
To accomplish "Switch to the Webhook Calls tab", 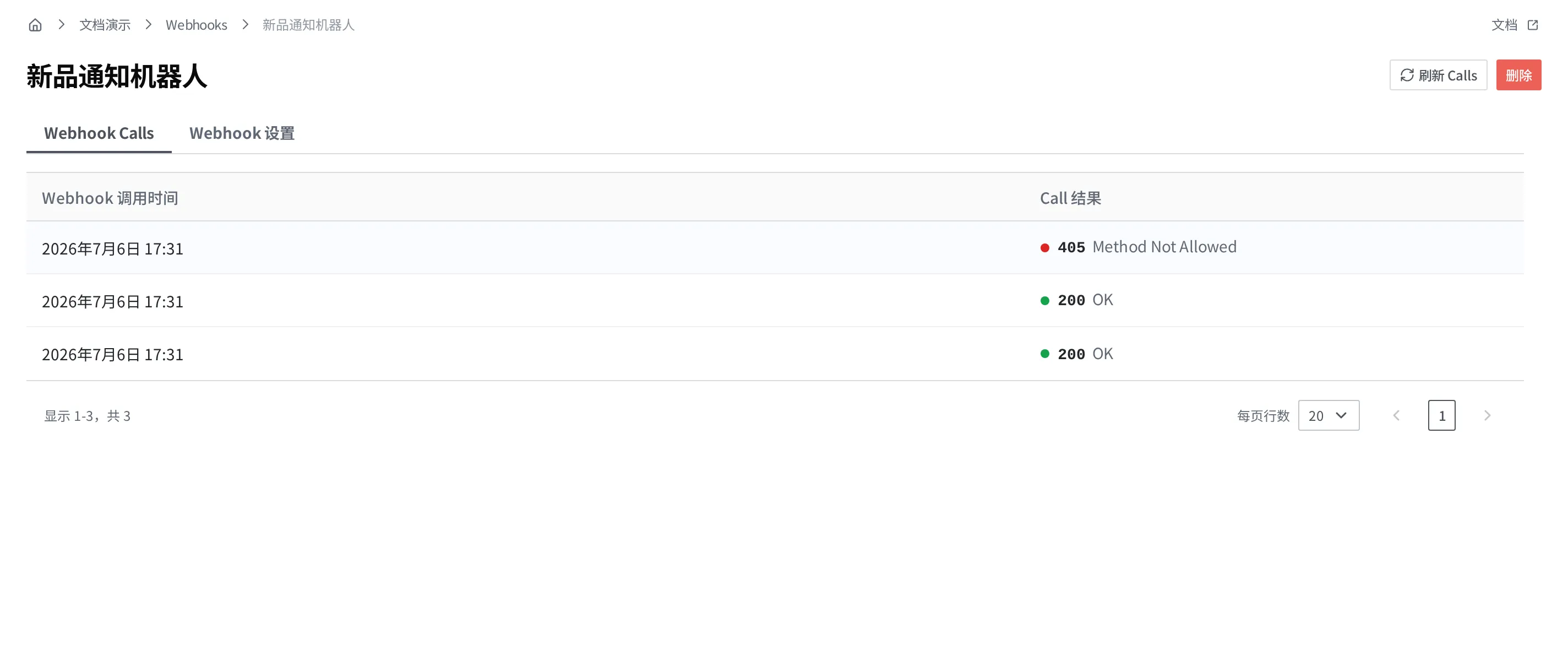I will (99, 133).
